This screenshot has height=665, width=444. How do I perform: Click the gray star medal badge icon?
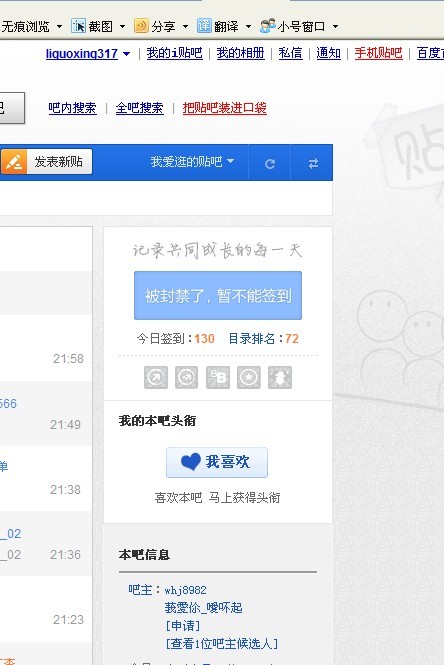pos(249,377)
